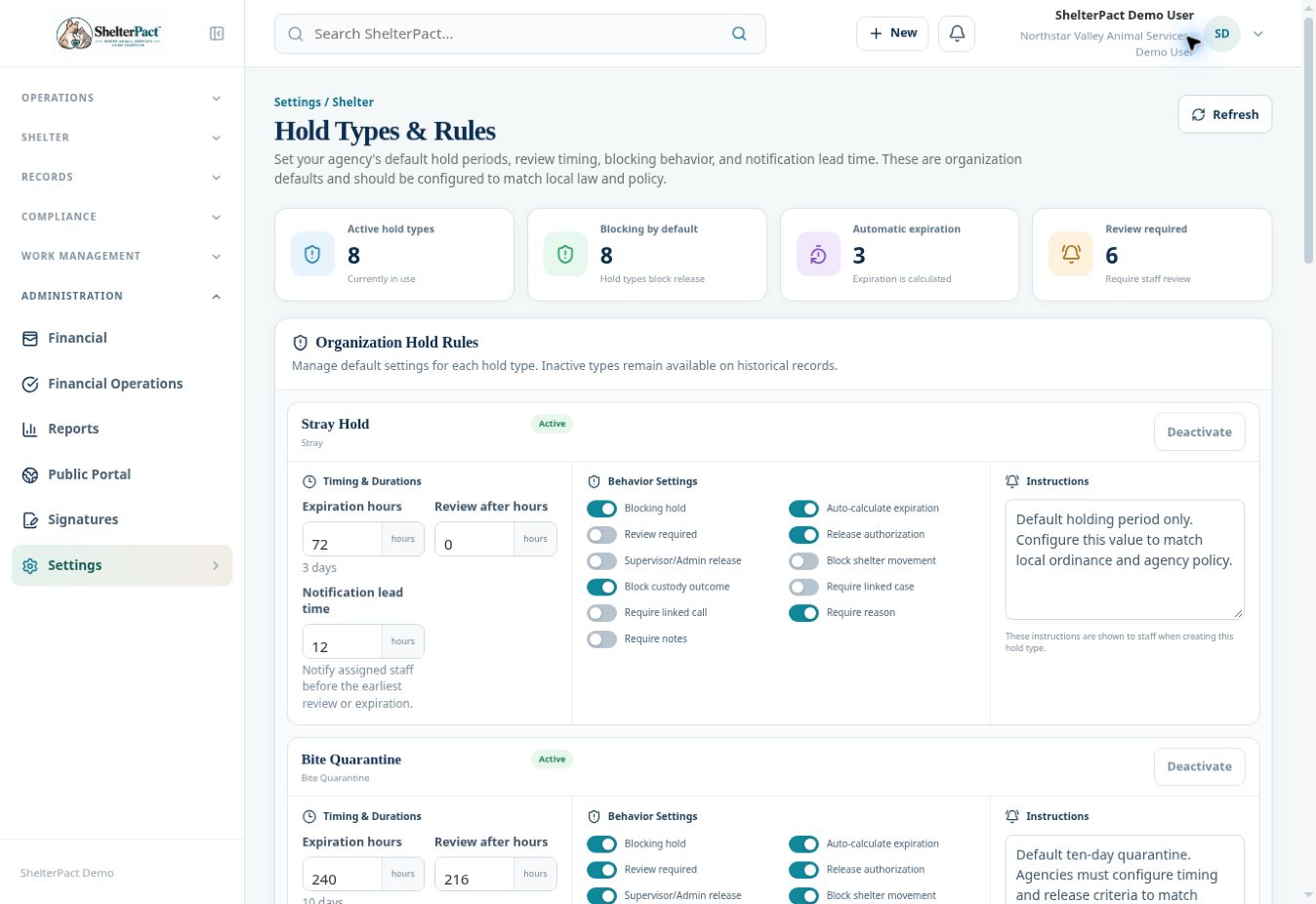Enable Stray Hold Require linked call
1316x904 pixels.
click(601, 613)
